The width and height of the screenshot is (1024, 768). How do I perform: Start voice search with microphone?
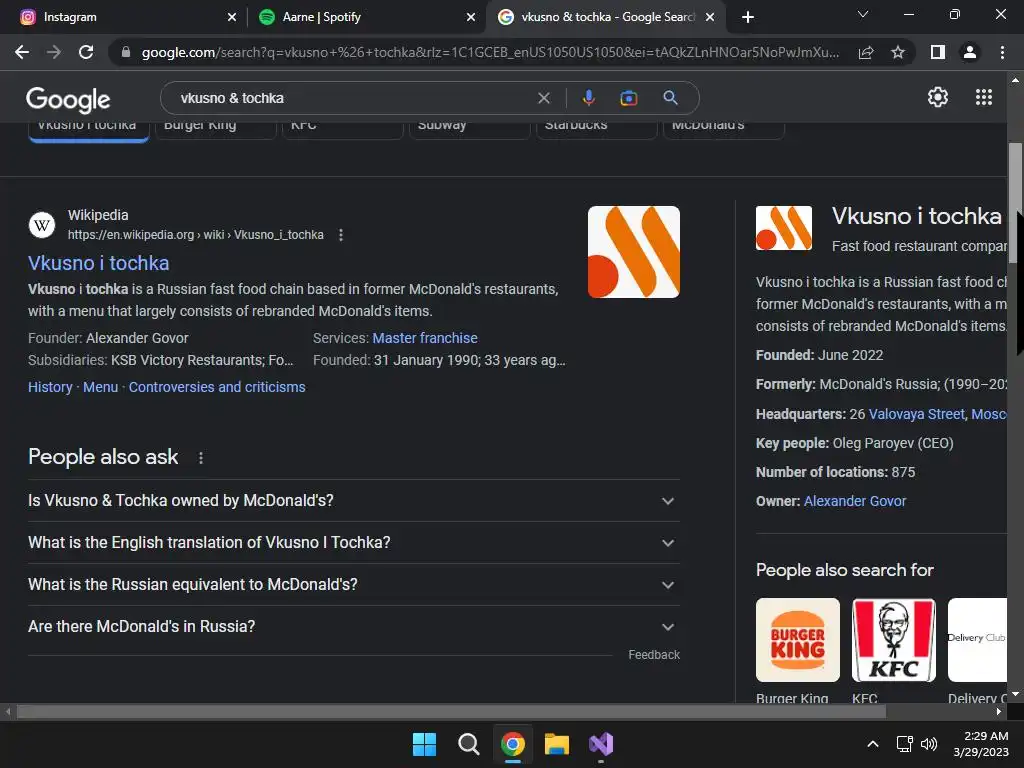pyautogui.click(x=588, y=98)
